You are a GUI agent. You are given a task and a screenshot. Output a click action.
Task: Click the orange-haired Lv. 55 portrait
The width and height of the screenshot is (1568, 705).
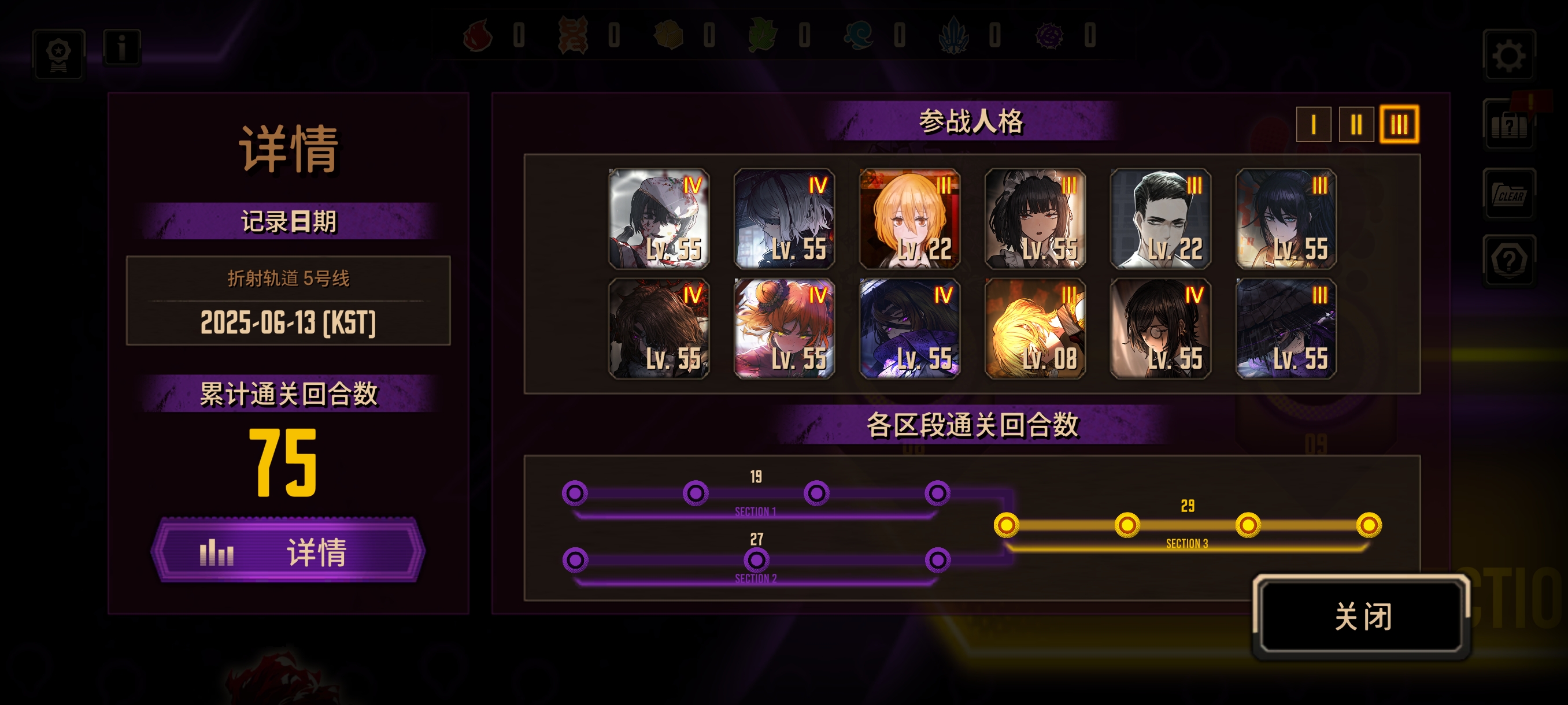pyautogui.click(x=784, y=328)
